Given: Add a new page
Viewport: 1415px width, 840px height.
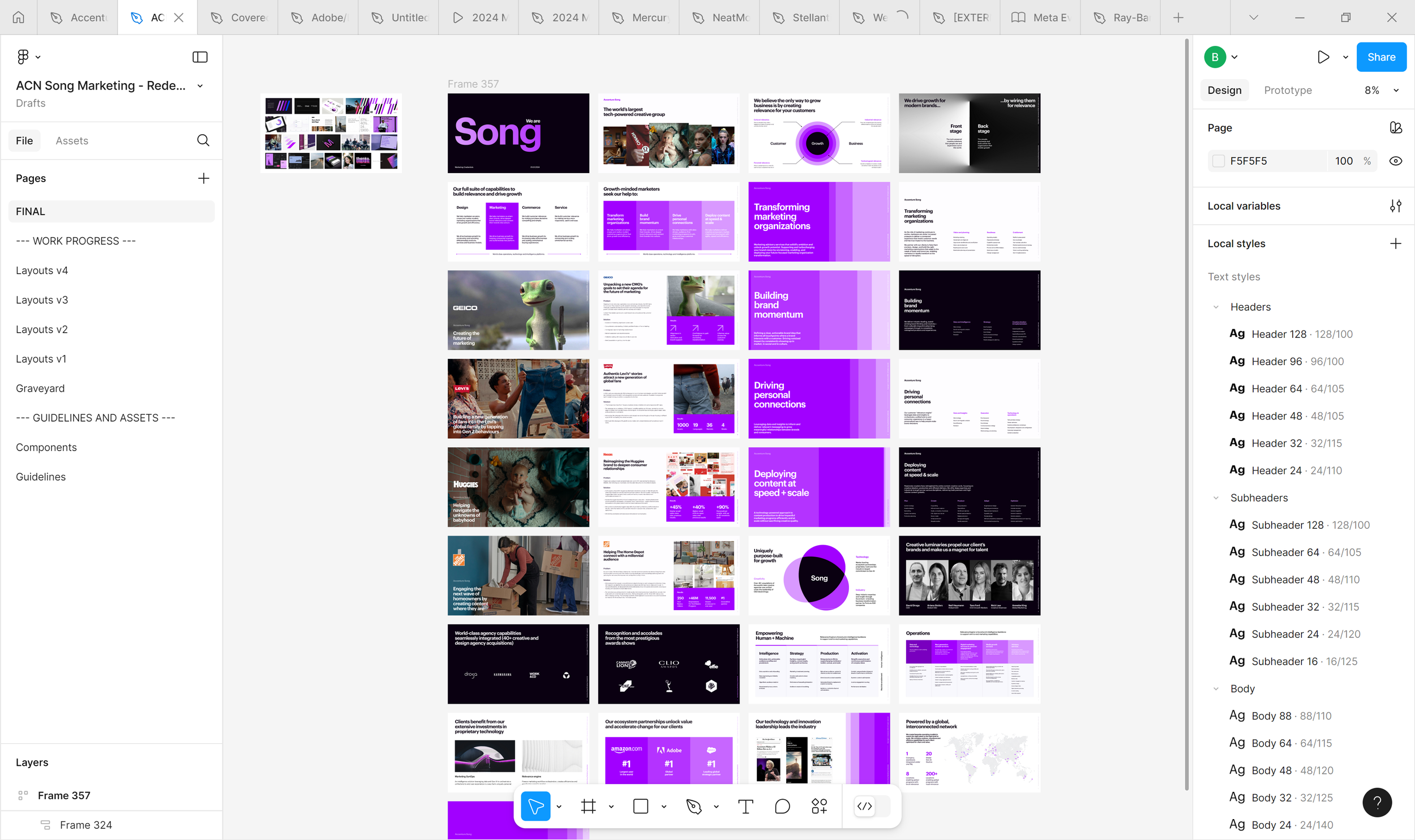Looking at the screenshot, I should 203,178.
